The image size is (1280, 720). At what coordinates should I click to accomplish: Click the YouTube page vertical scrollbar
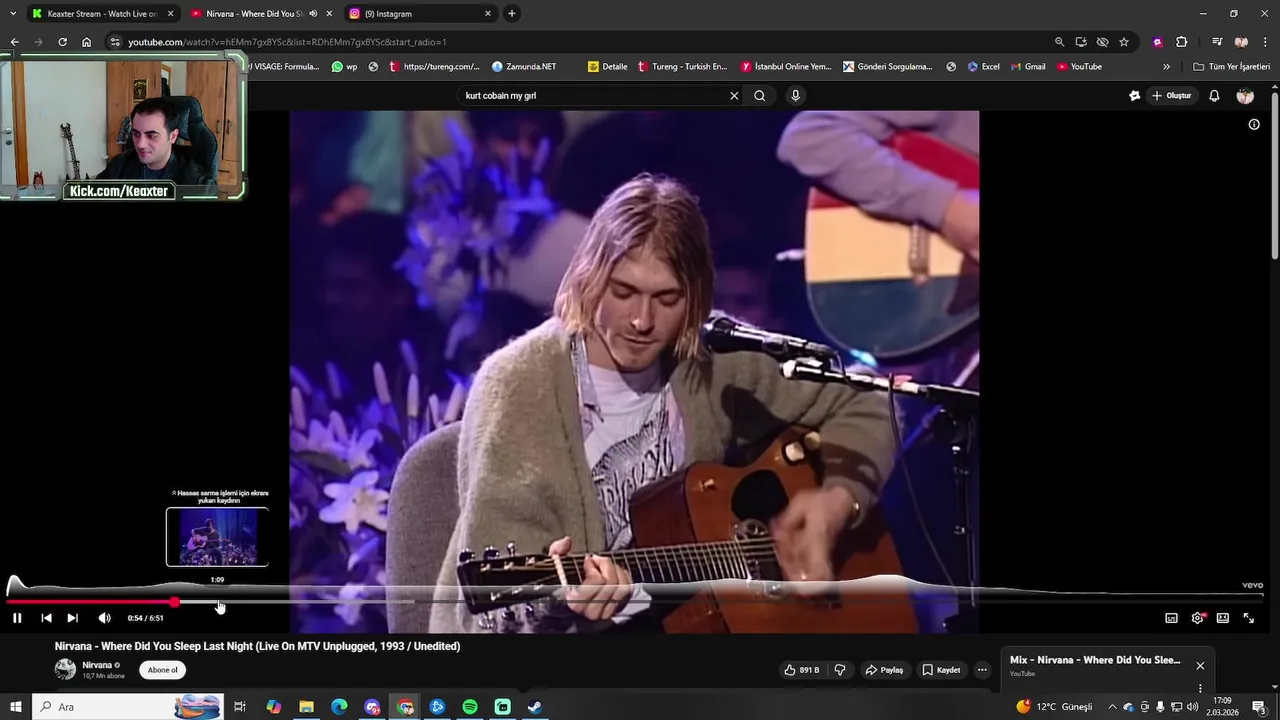(x=1275, y=175)
